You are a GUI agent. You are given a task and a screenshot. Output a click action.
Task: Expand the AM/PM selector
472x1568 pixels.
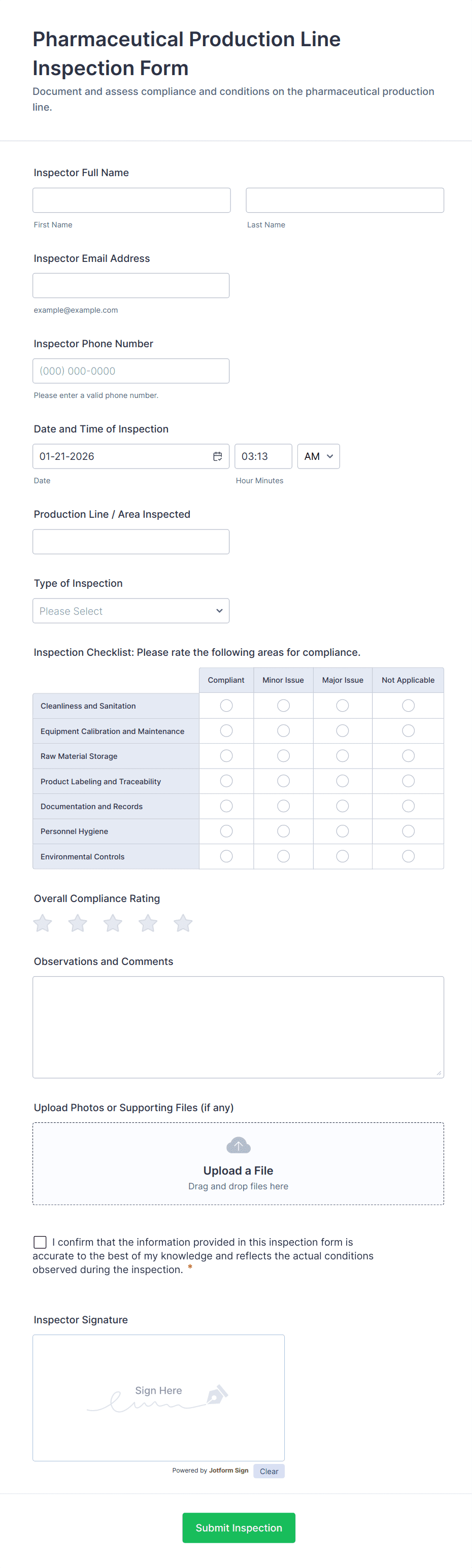point(319,456)
